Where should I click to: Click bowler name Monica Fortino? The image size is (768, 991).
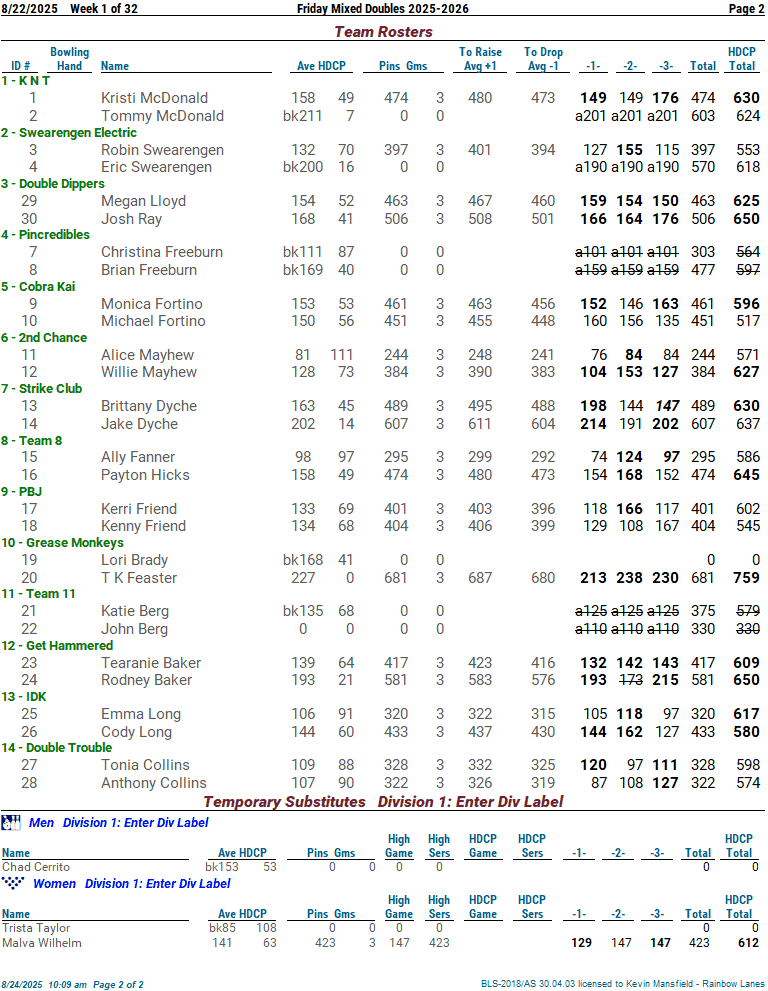tap(152, 303)
